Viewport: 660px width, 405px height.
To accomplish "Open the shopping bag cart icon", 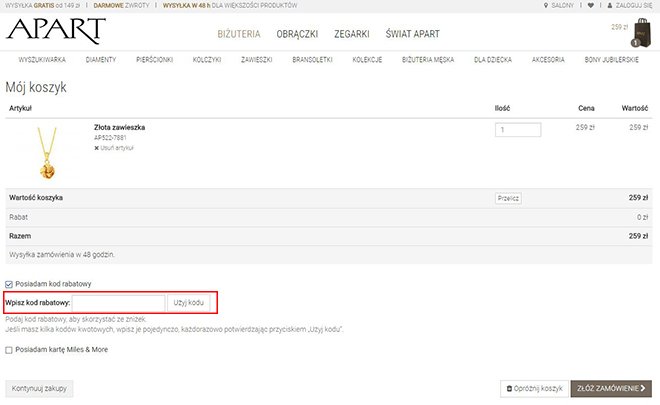I will pos(642,32).
